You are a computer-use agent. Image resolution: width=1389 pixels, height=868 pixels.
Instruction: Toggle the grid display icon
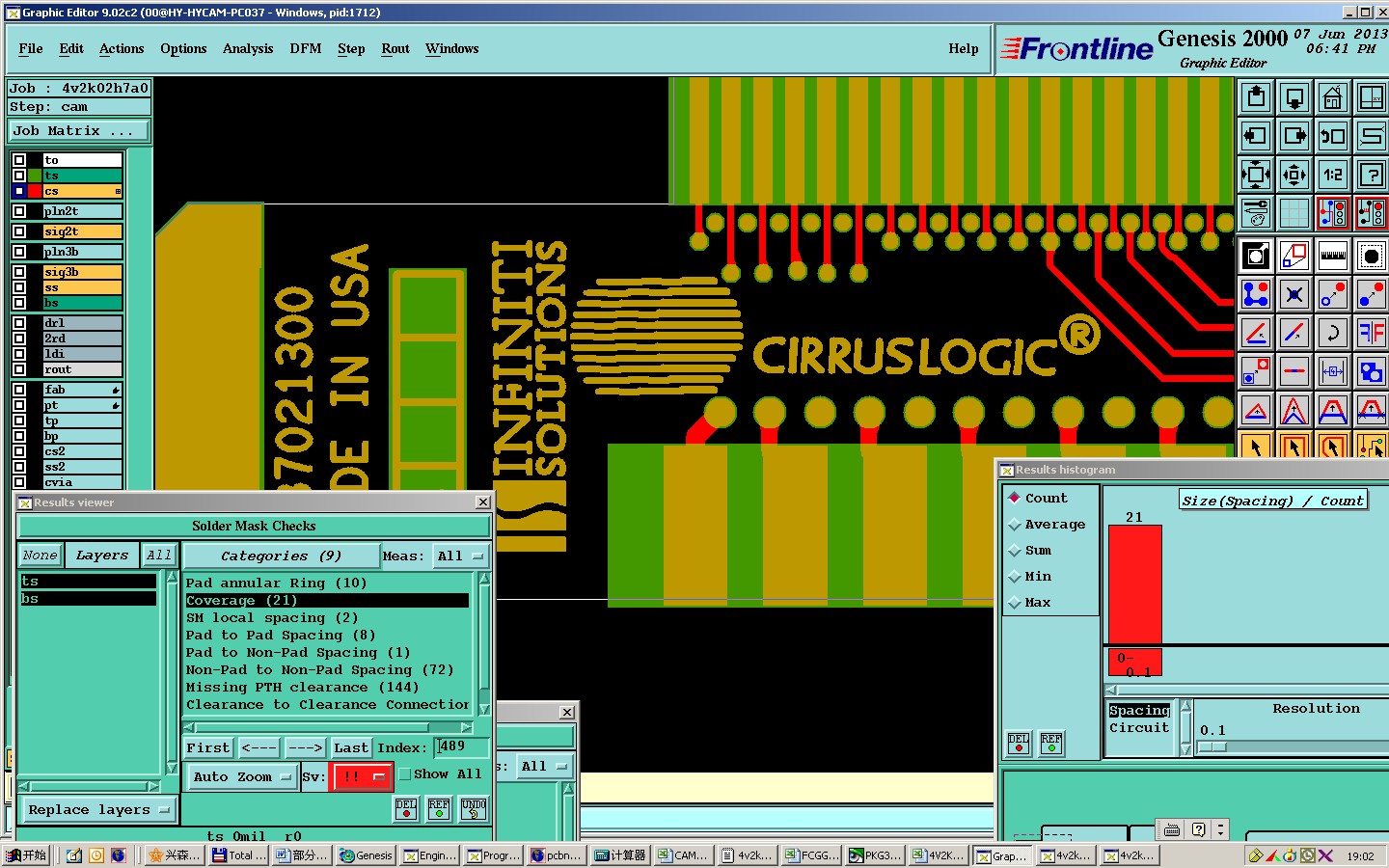(x=1294, y=213)
